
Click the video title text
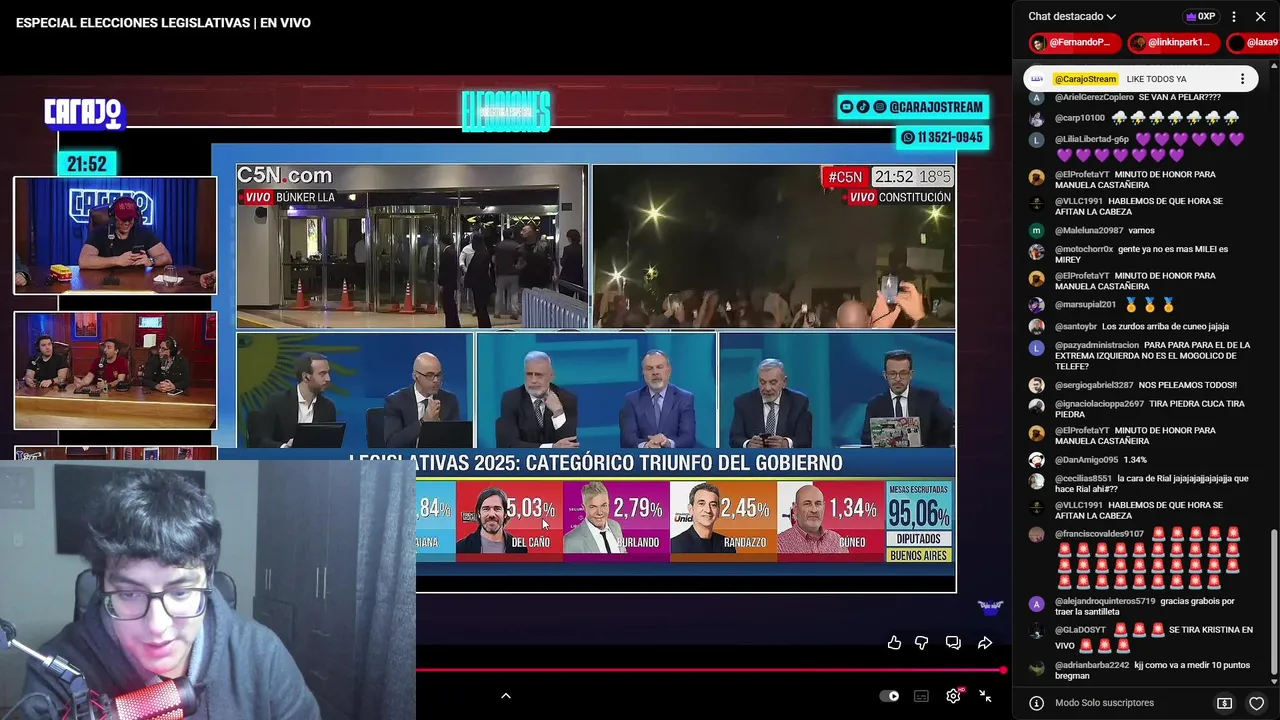[163, 23]
